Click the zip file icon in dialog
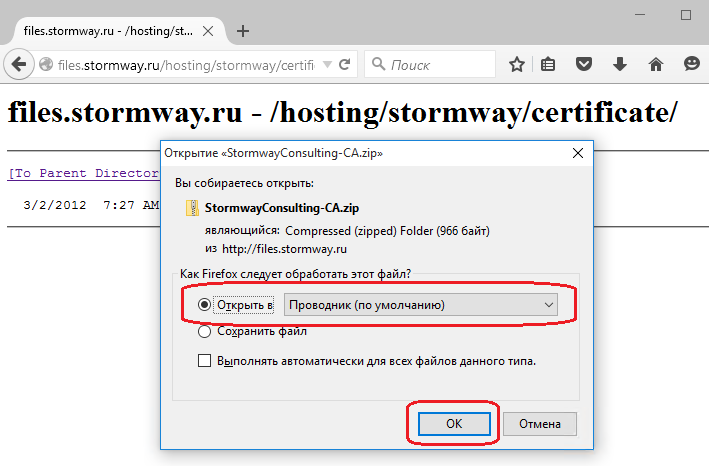The image size is (709, 466). [x=193, y=208]
